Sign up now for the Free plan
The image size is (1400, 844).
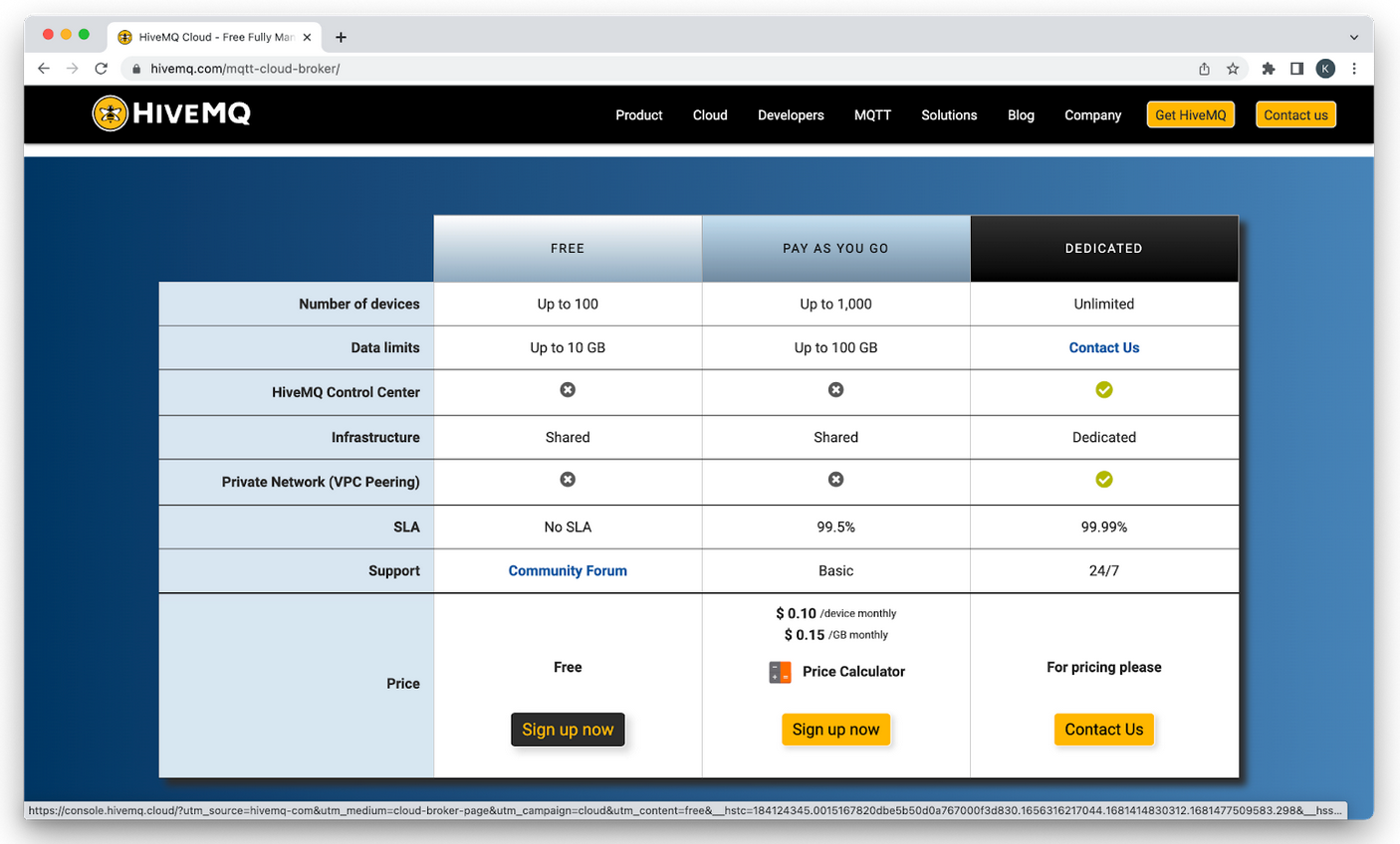coord(568,729)
